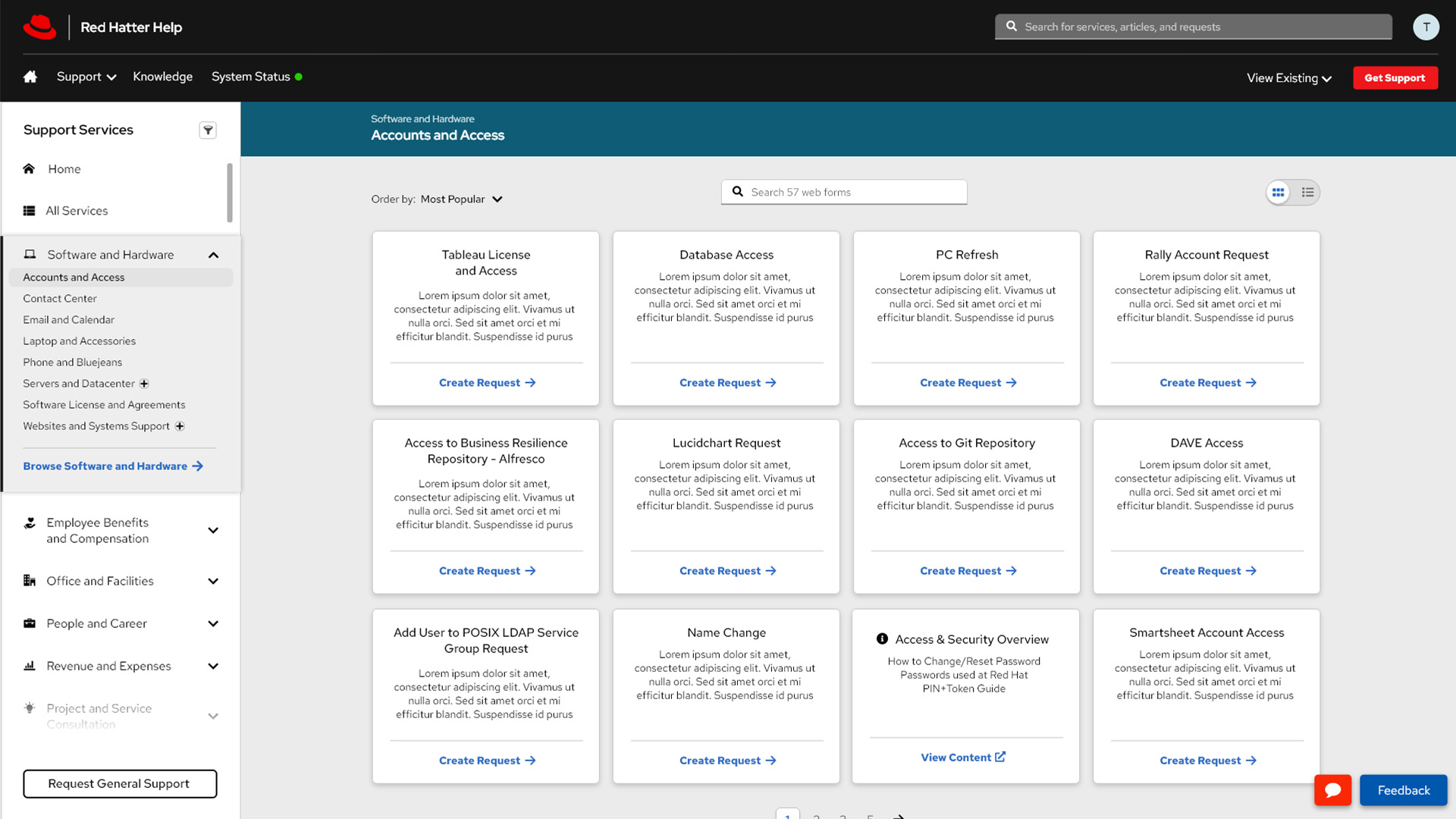Select Software License and Agreements
Viewport: 1456px width, 819px height.
tap(104, 405)
